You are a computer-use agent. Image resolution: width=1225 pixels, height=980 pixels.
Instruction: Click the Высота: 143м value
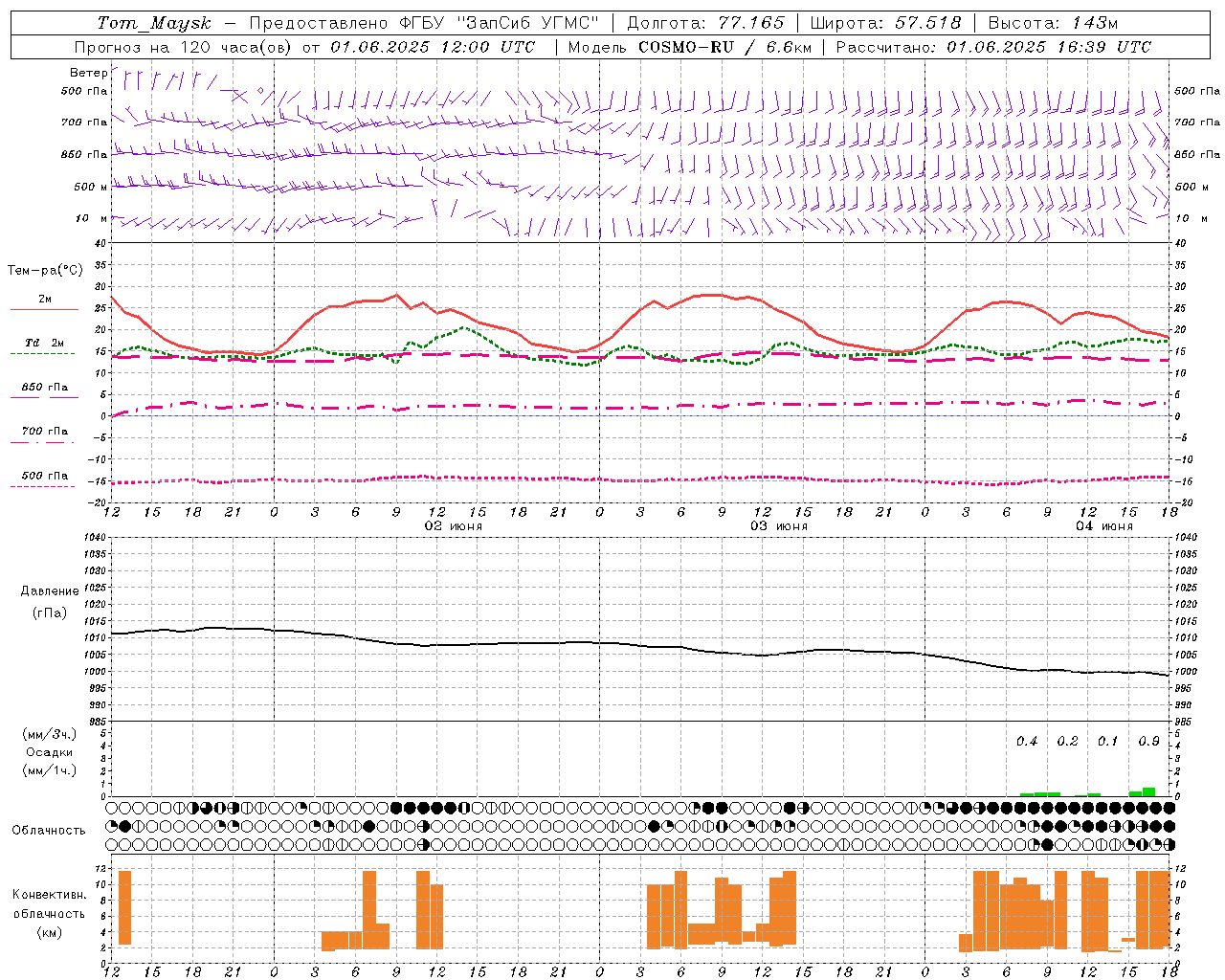pos(1052,23)
